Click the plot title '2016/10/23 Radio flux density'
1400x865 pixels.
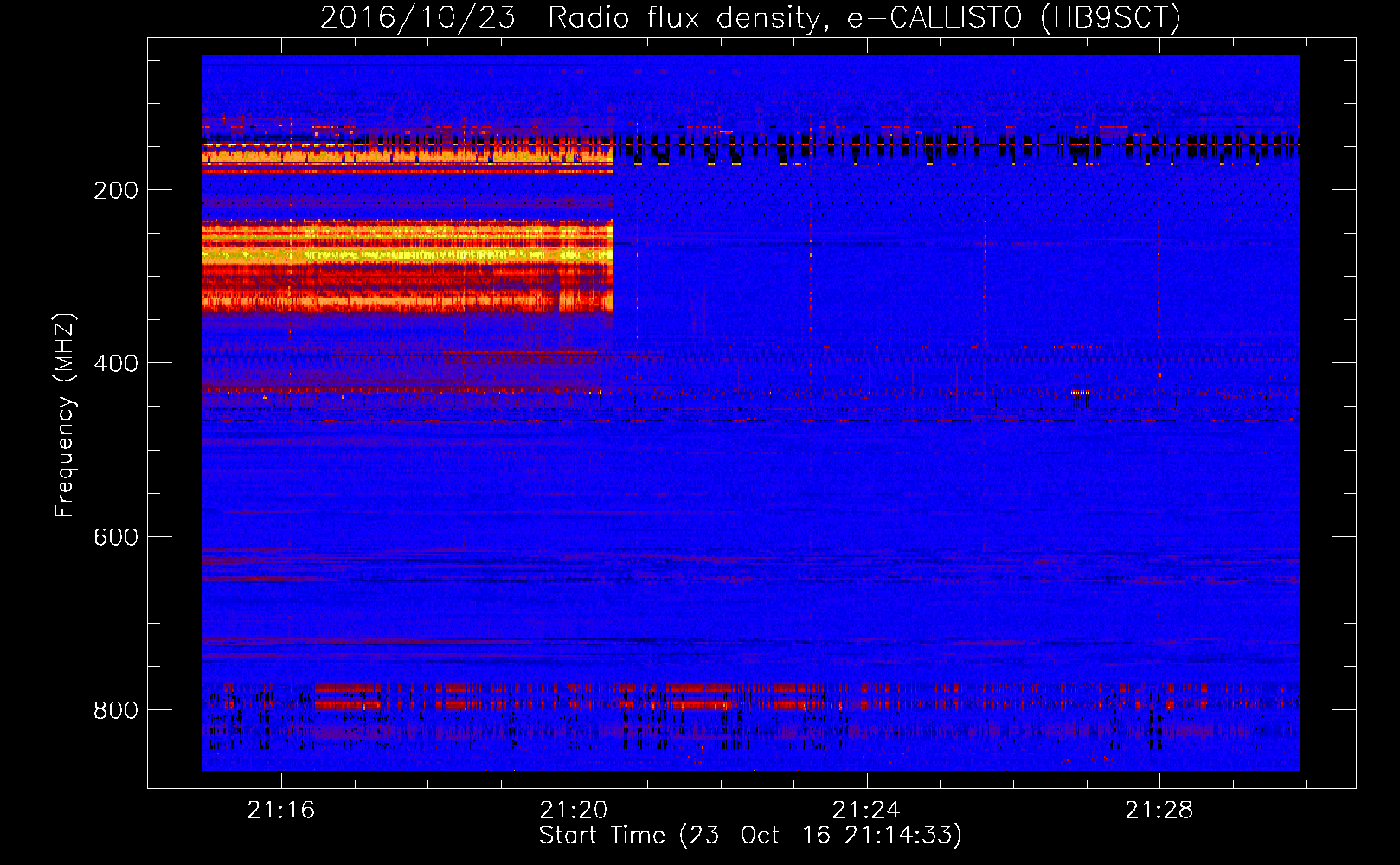click(750, 18)
